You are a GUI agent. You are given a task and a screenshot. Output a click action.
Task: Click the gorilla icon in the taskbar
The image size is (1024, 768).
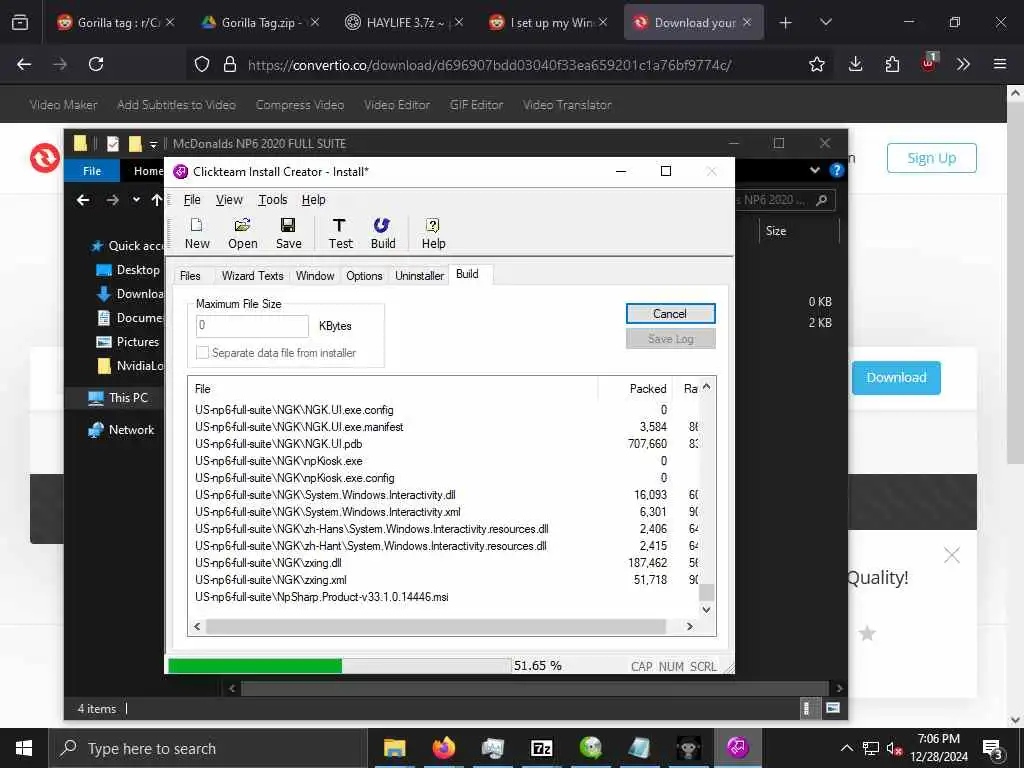point(688,748)
